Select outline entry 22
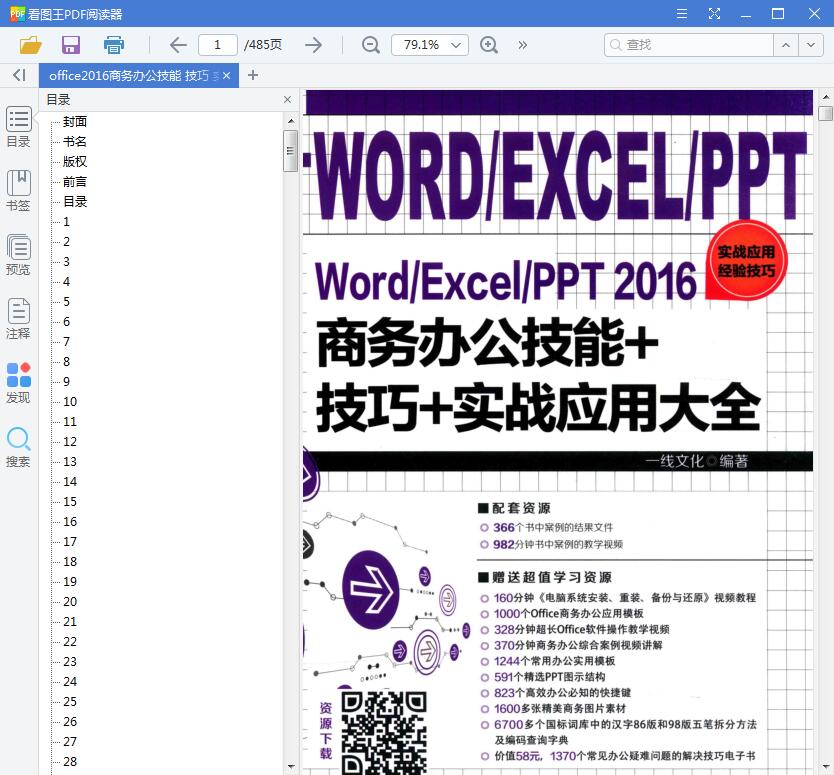The image size is (834, 775). pyautogui.click(x=70, y=641)
